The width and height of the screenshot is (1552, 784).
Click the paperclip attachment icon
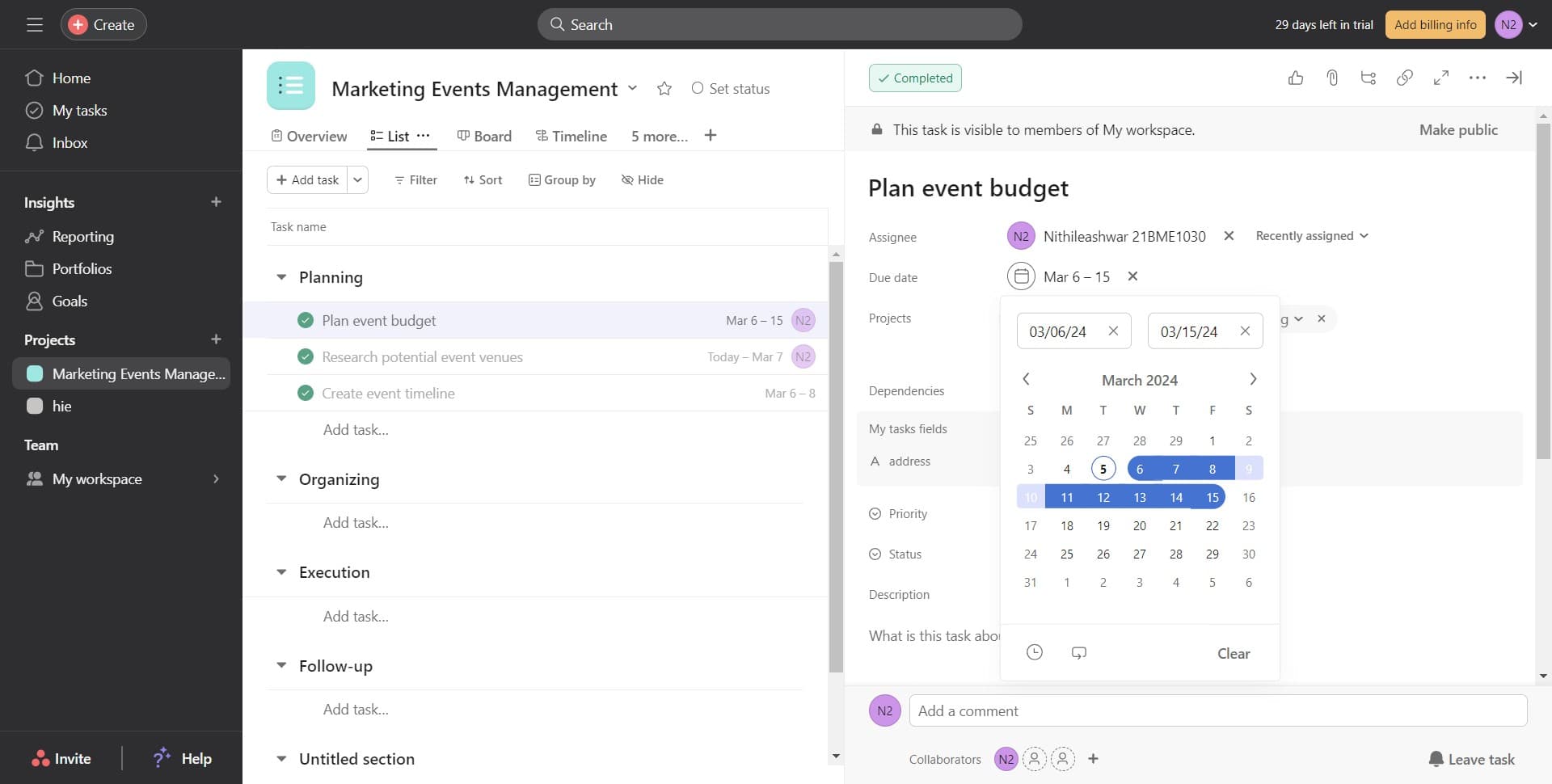[x=1332, y=78]
